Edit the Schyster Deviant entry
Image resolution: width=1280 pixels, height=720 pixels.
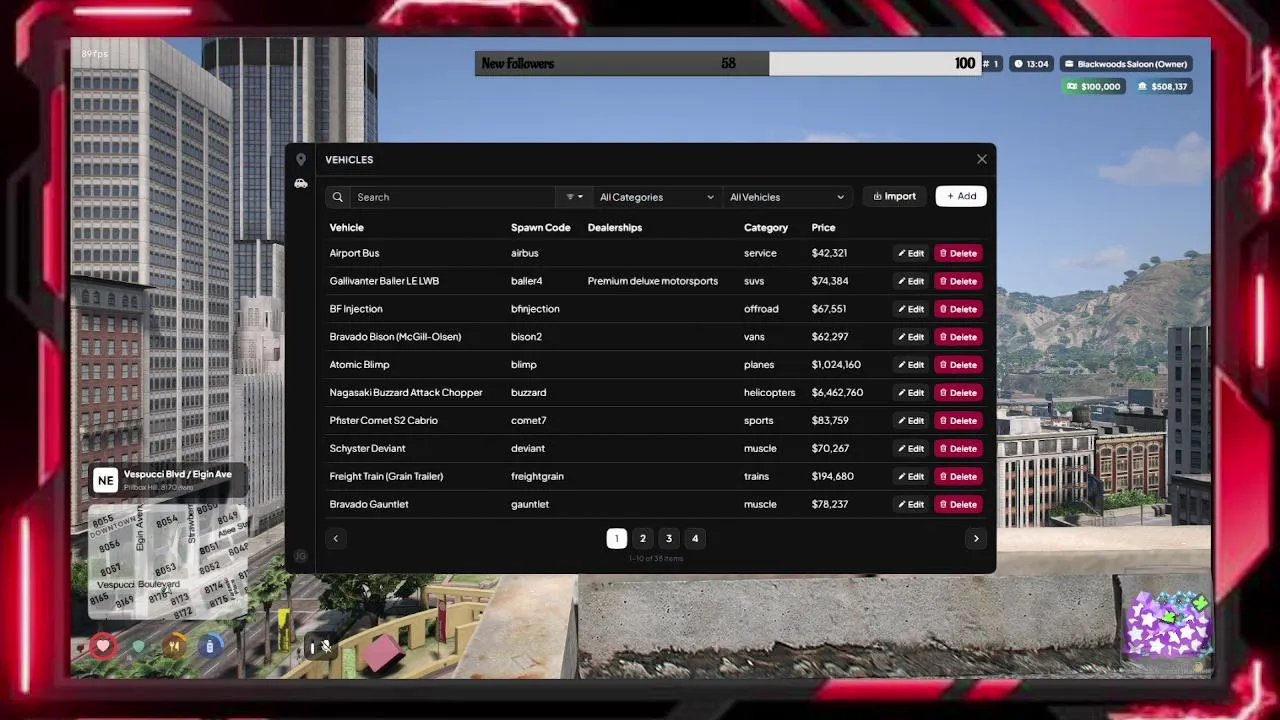pyautogui.click(x=910, y=449)
